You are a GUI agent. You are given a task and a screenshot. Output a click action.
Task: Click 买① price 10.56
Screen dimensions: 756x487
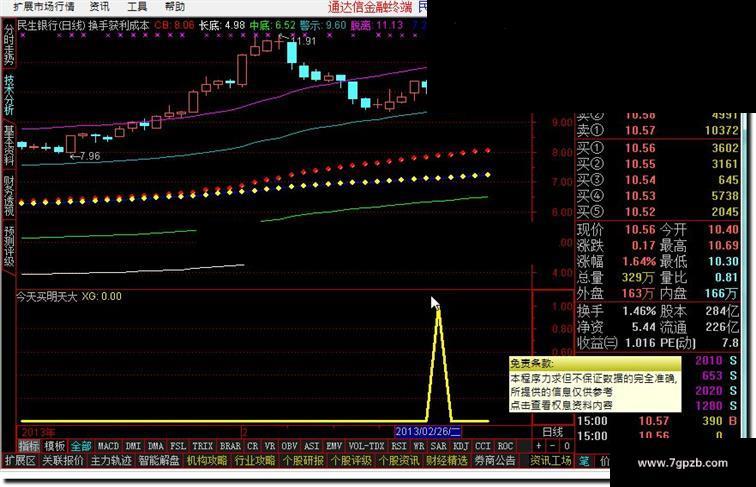tap(640, 148)
